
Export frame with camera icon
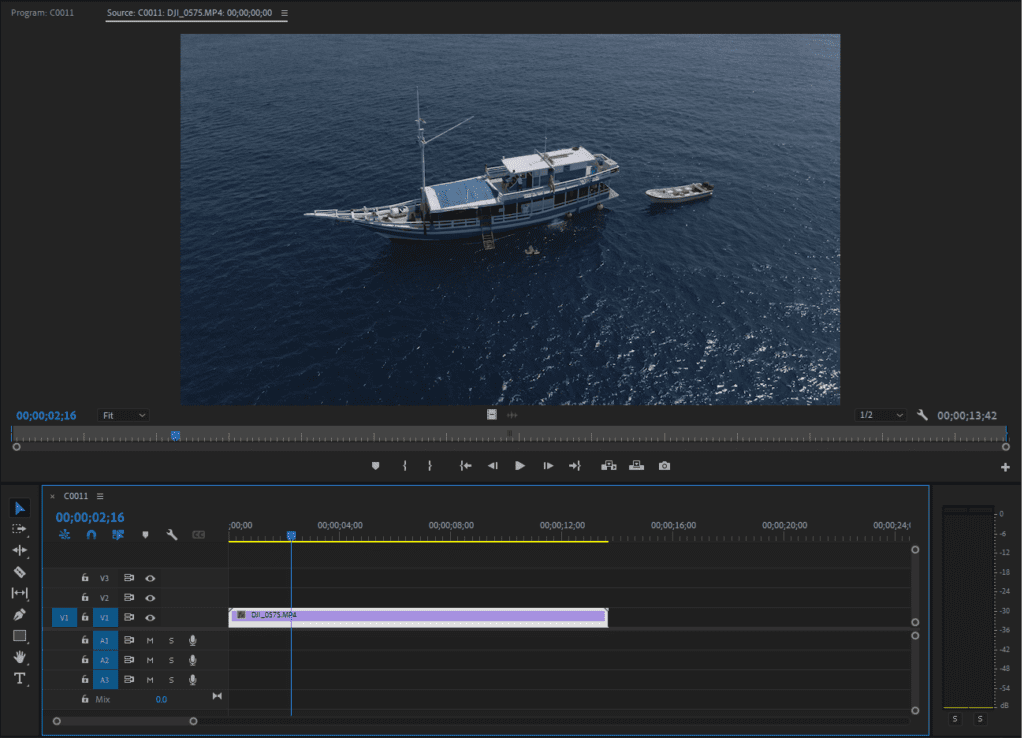pyautogui.click(x=664, y=466)
